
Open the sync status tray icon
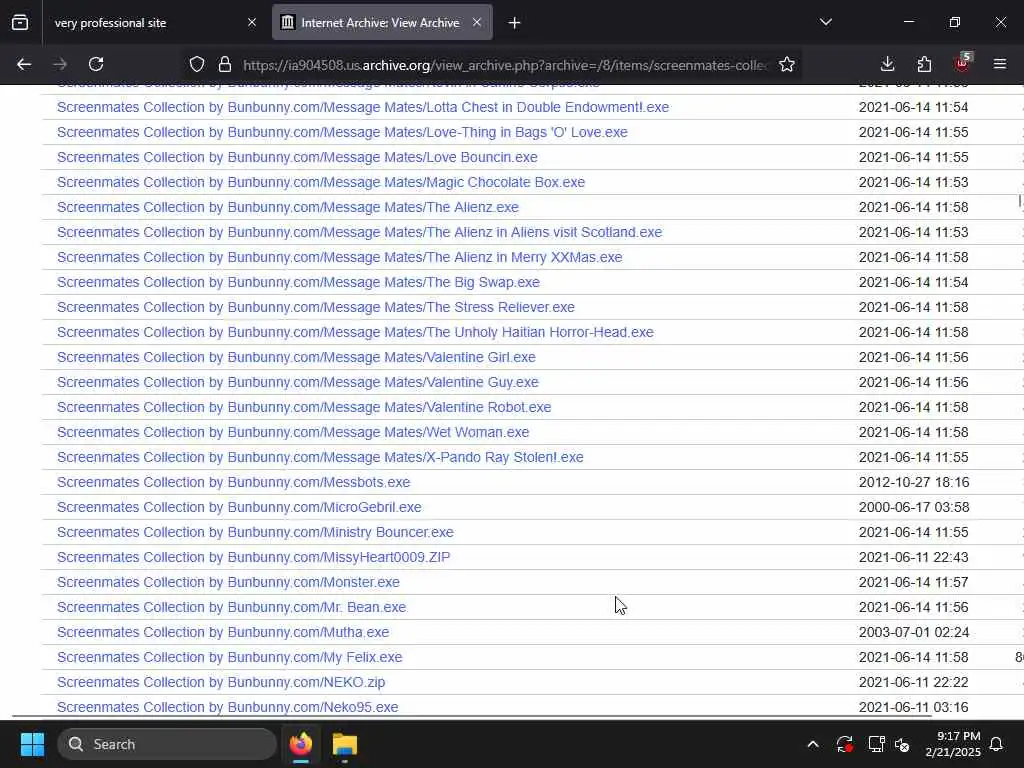point(844,744)
